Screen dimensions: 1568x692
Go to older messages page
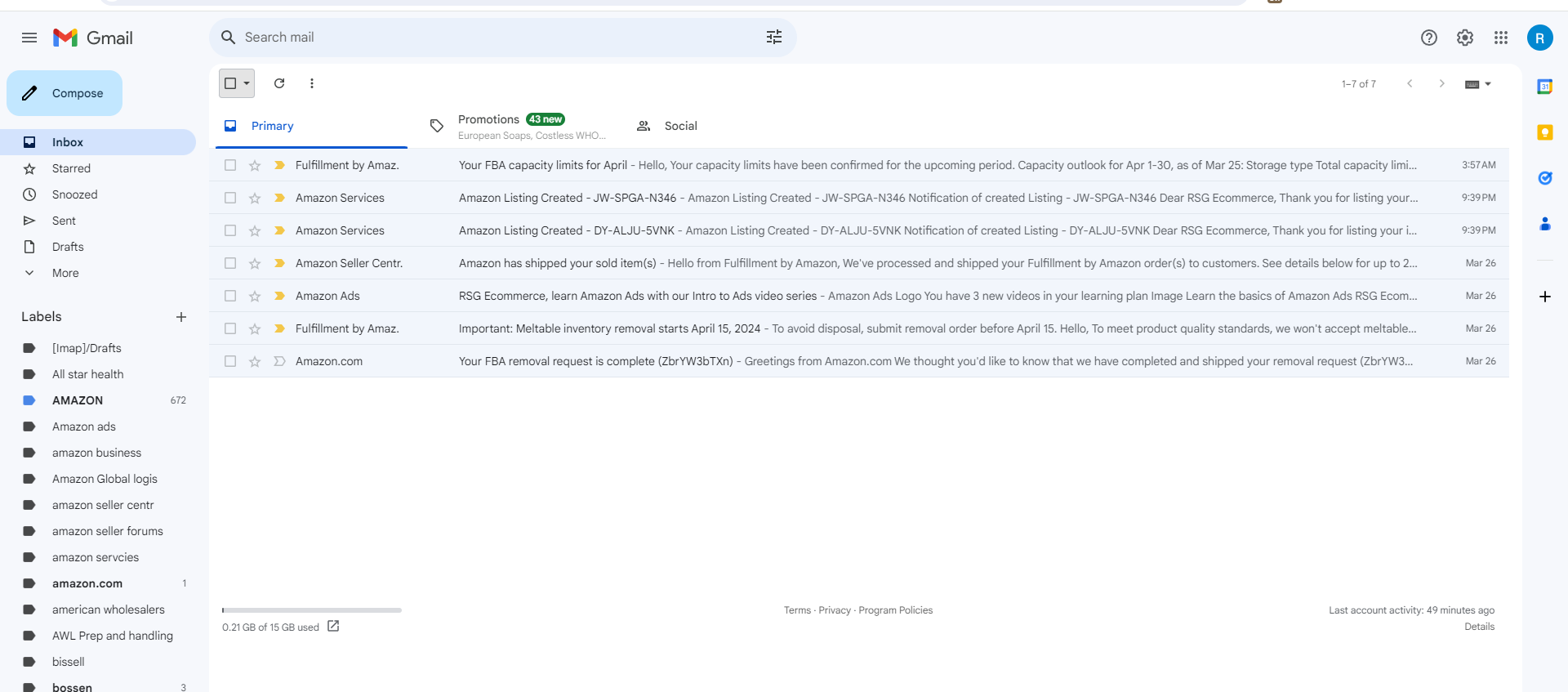[1442, 83]
